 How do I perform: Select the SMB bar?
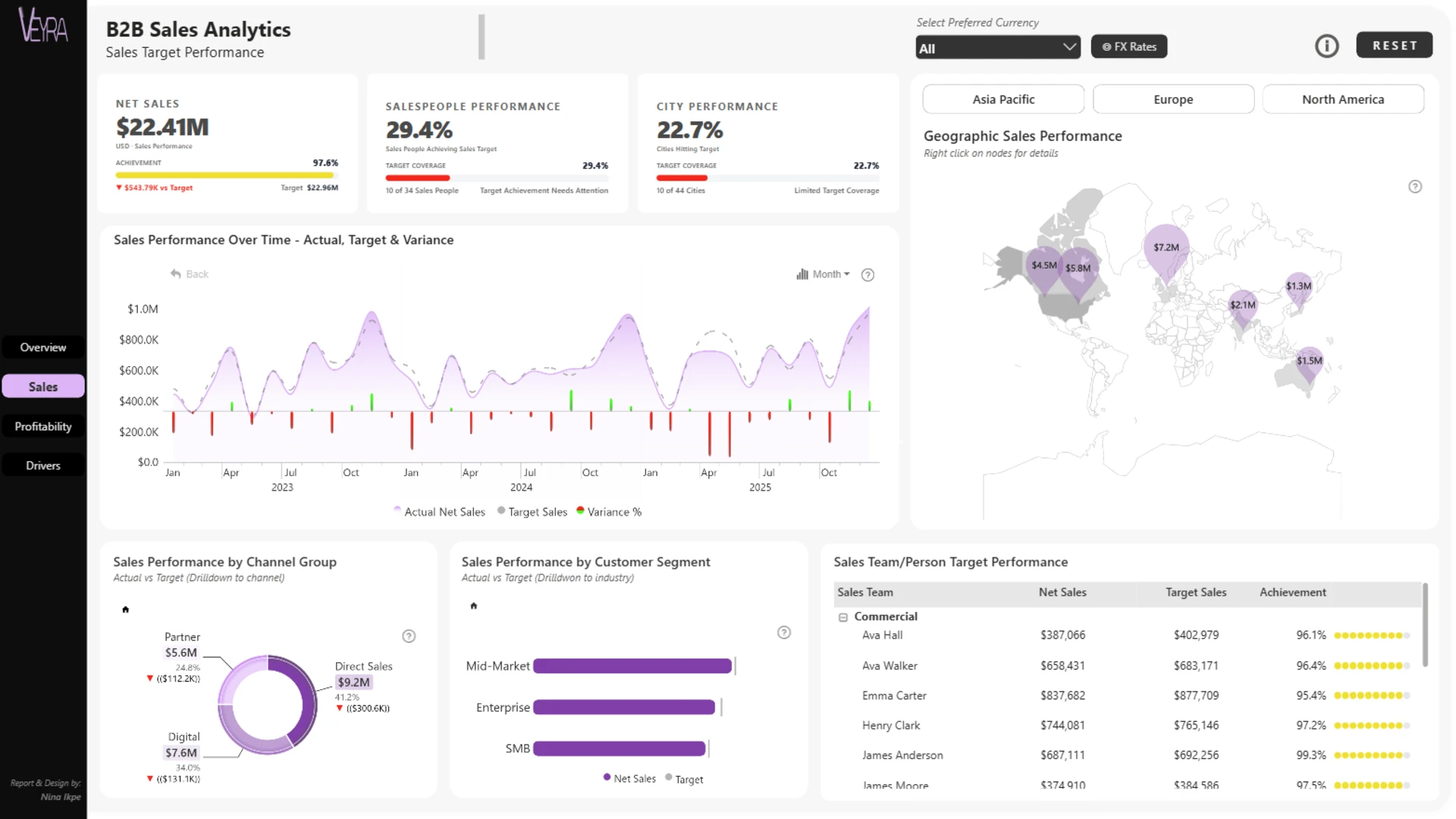coord(620,748)
